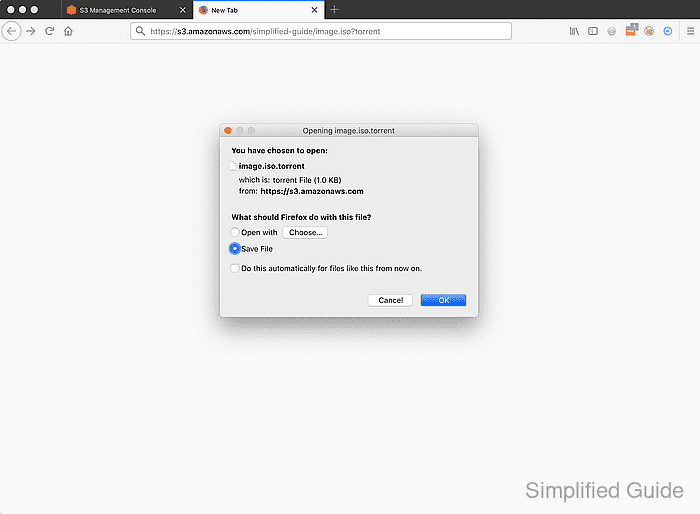The width and height of the screenshot is (700, 514).
Task: Enable 'Do this automatically' checkbox
Action: pos(235,268)
